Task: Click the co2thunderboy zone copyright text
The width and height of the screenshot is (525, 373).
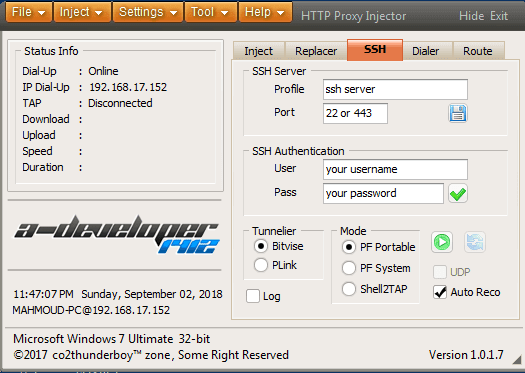Action: pyautogui.click(x=151, y=355)
